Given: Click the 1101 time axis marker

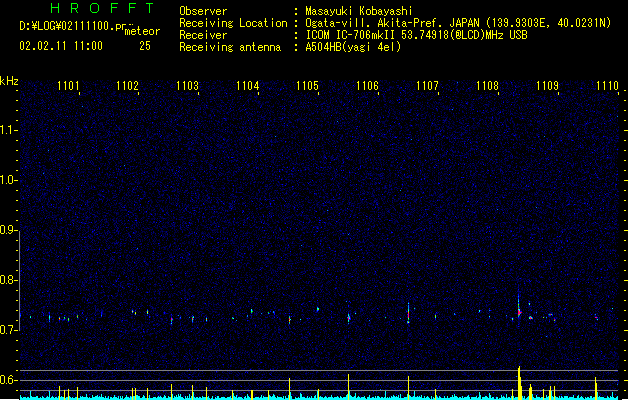Looking at the screenshot, I should coord(68,85).
